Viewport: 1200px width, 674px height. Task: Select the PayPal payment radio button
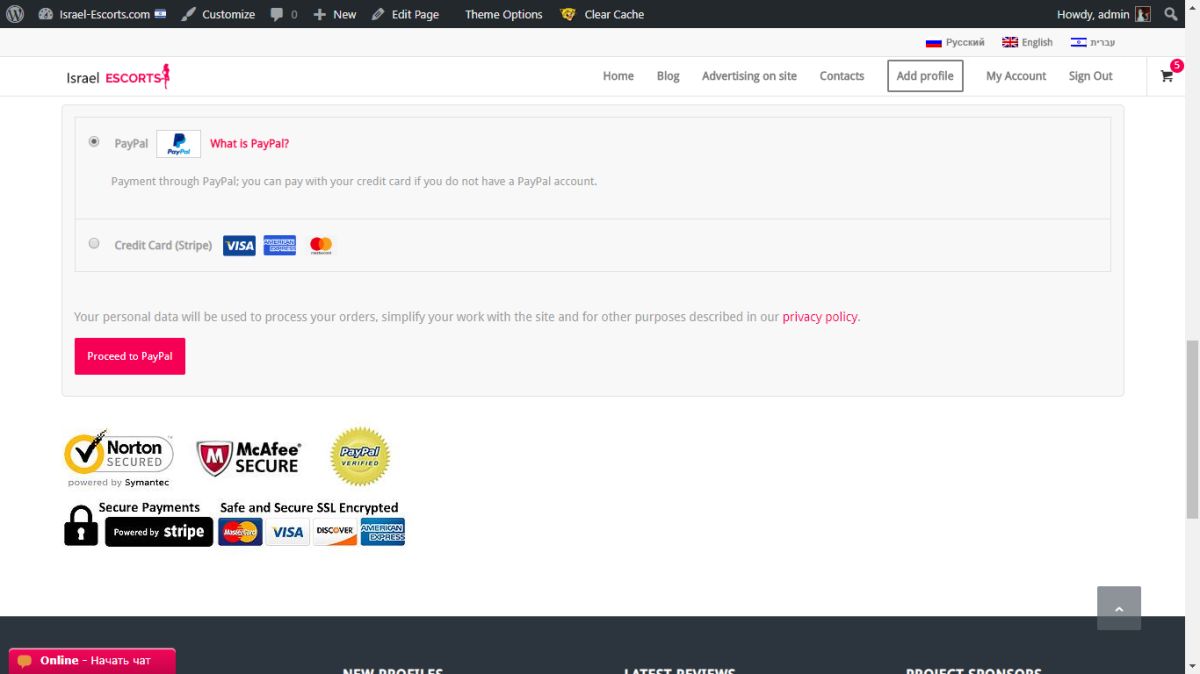tap(94, 142)
